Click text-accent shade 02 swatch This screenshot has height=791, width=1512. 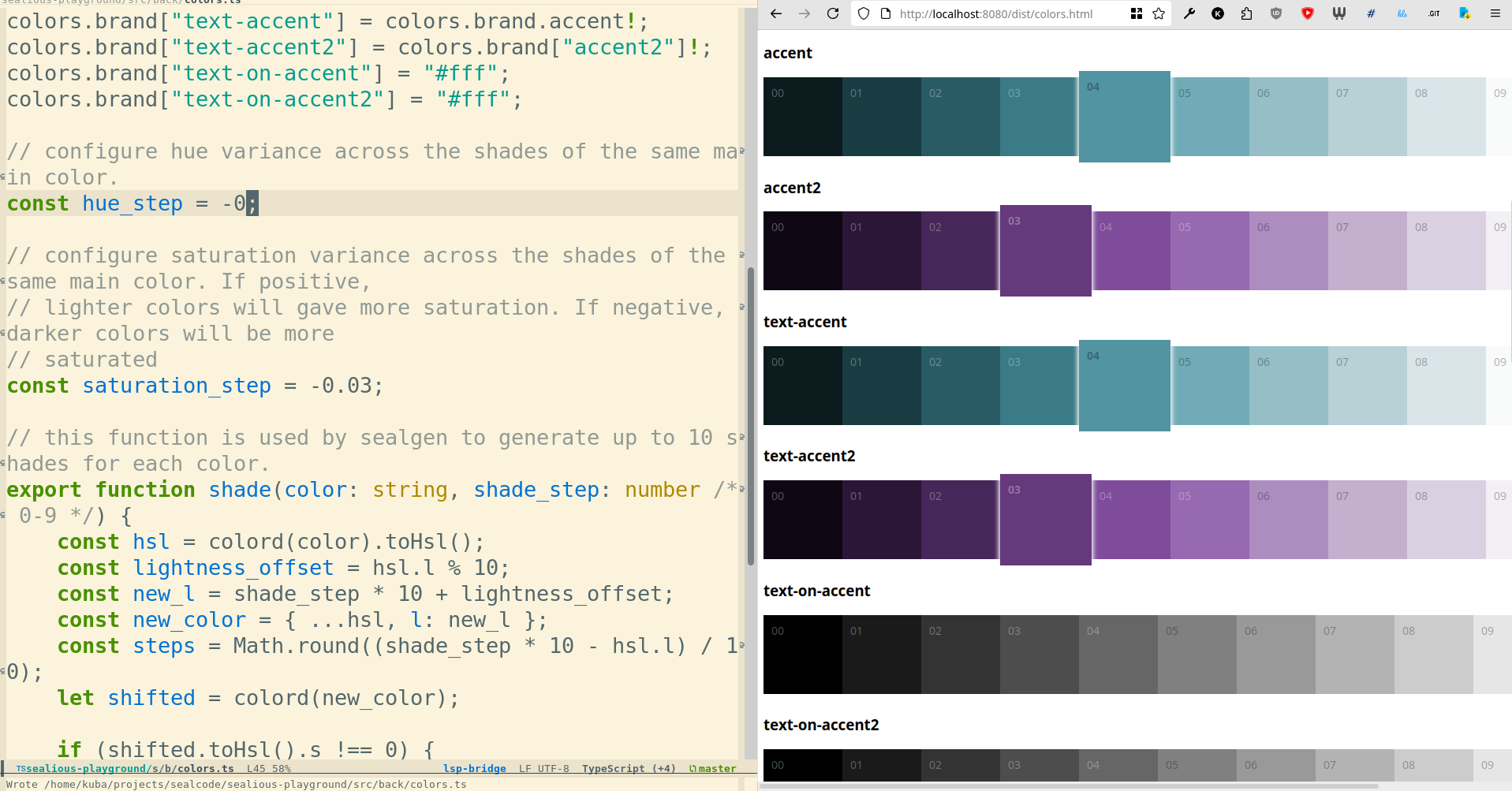(x=961, y=386)
